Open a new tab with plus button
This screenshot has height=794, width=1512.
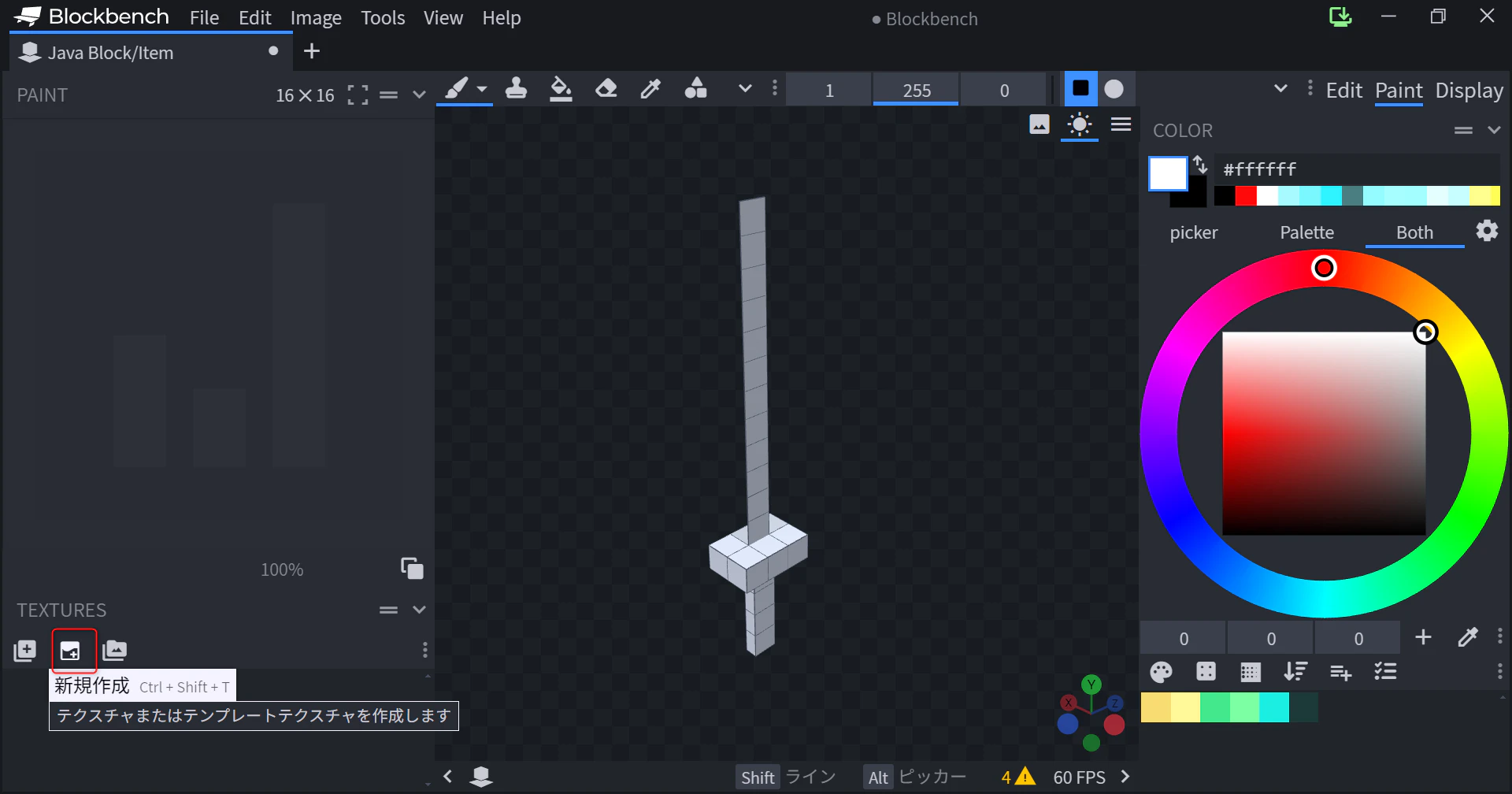tap(312, 51)
